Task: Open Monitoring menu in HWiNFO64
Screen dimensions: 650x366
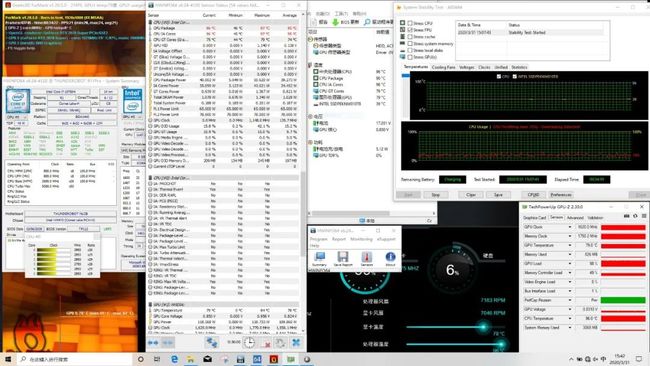Action: coord(361,239)
